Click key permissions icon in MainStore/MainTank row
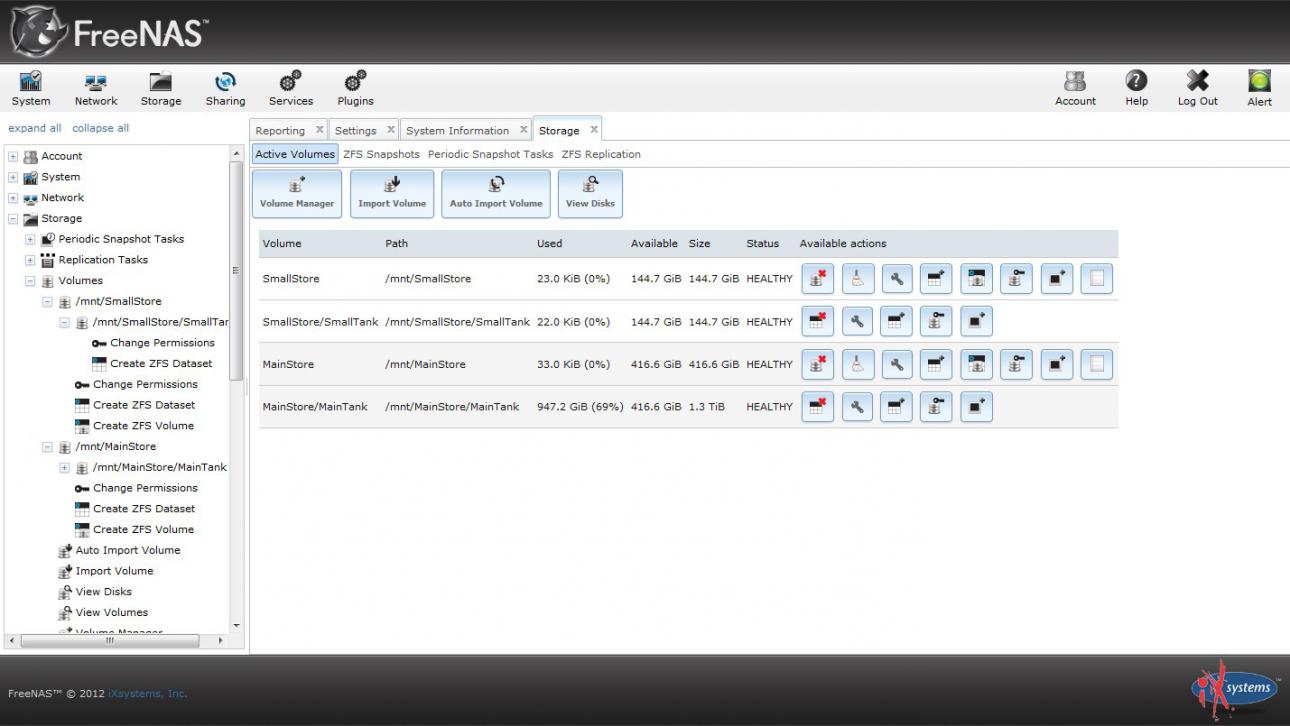This screenshot has height=726, width=1290. [x=936, y=407]
